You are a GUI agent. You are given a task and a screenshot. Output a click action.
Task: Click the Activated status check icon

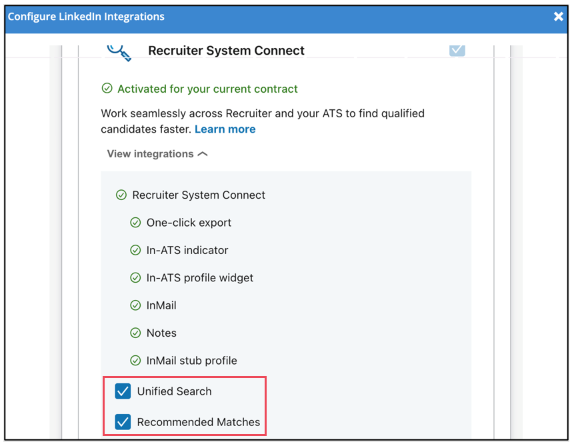(x=107, y=88)
